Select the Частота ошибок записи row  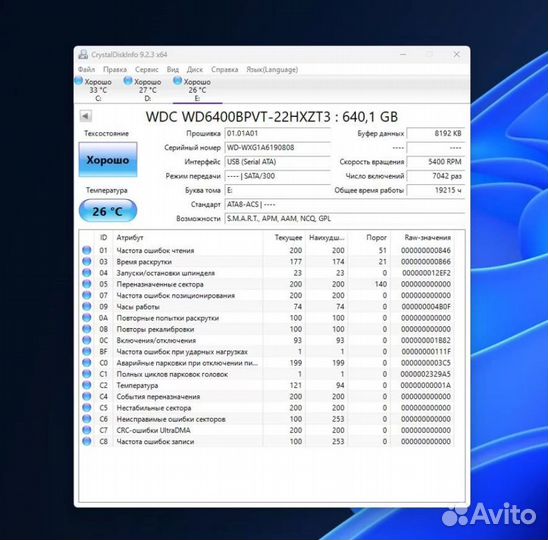coord(267,441)
